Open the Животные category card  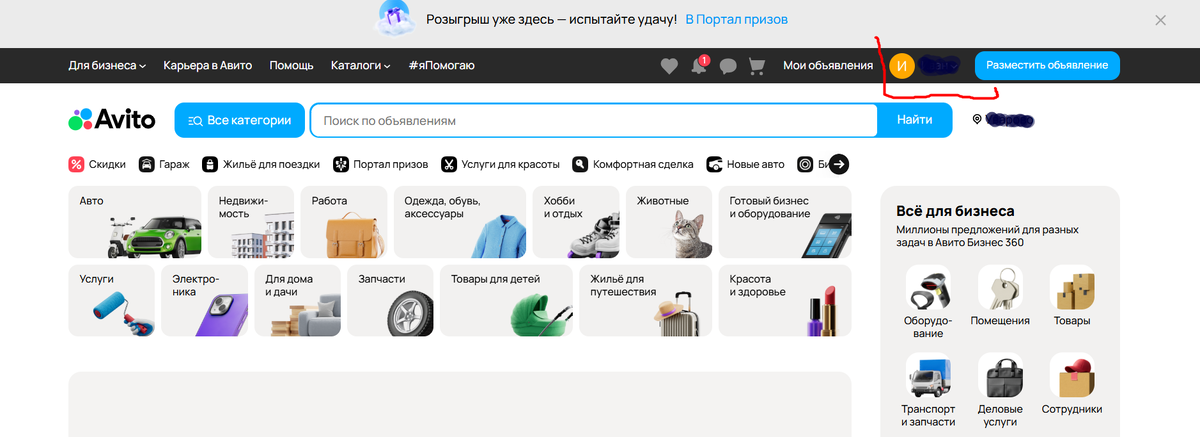pyautogui.click(x=669, y=222)
